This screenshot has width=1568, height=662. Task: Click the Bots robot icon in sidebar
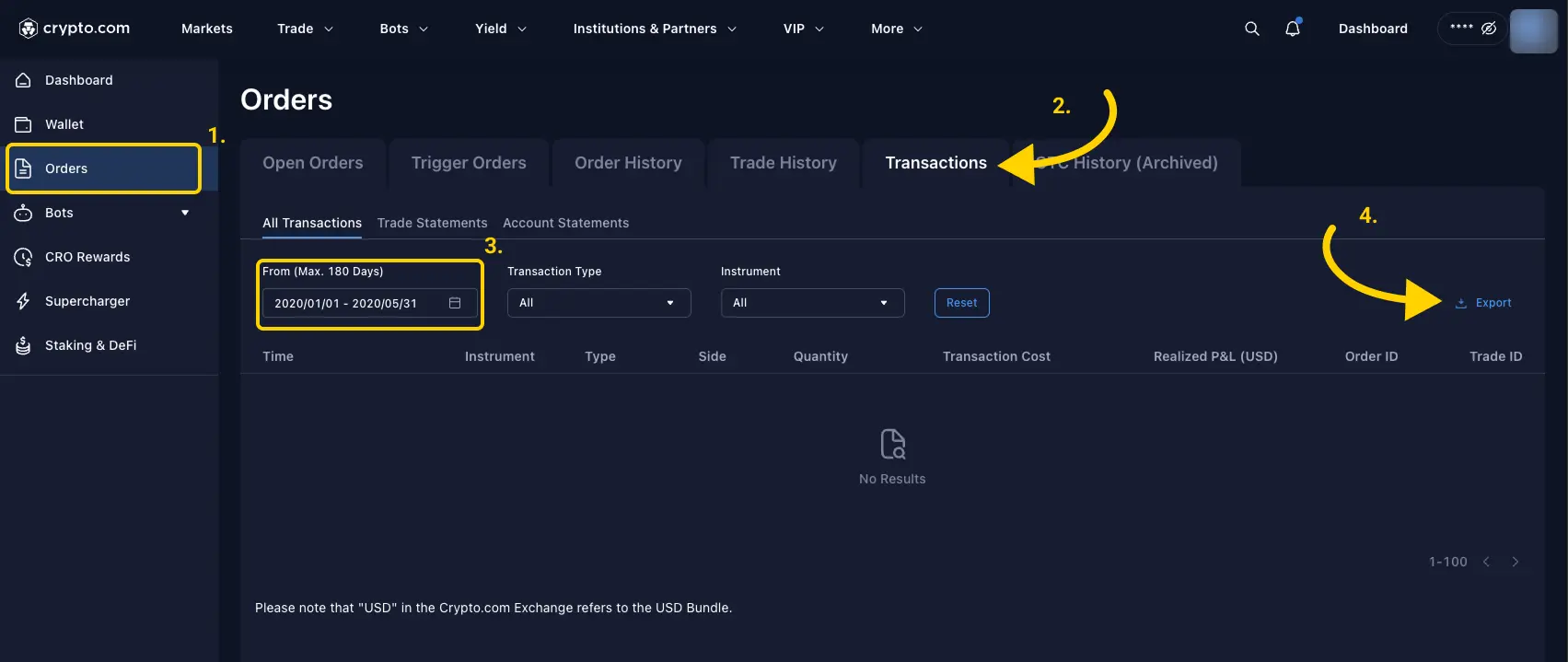click(24, 213)
